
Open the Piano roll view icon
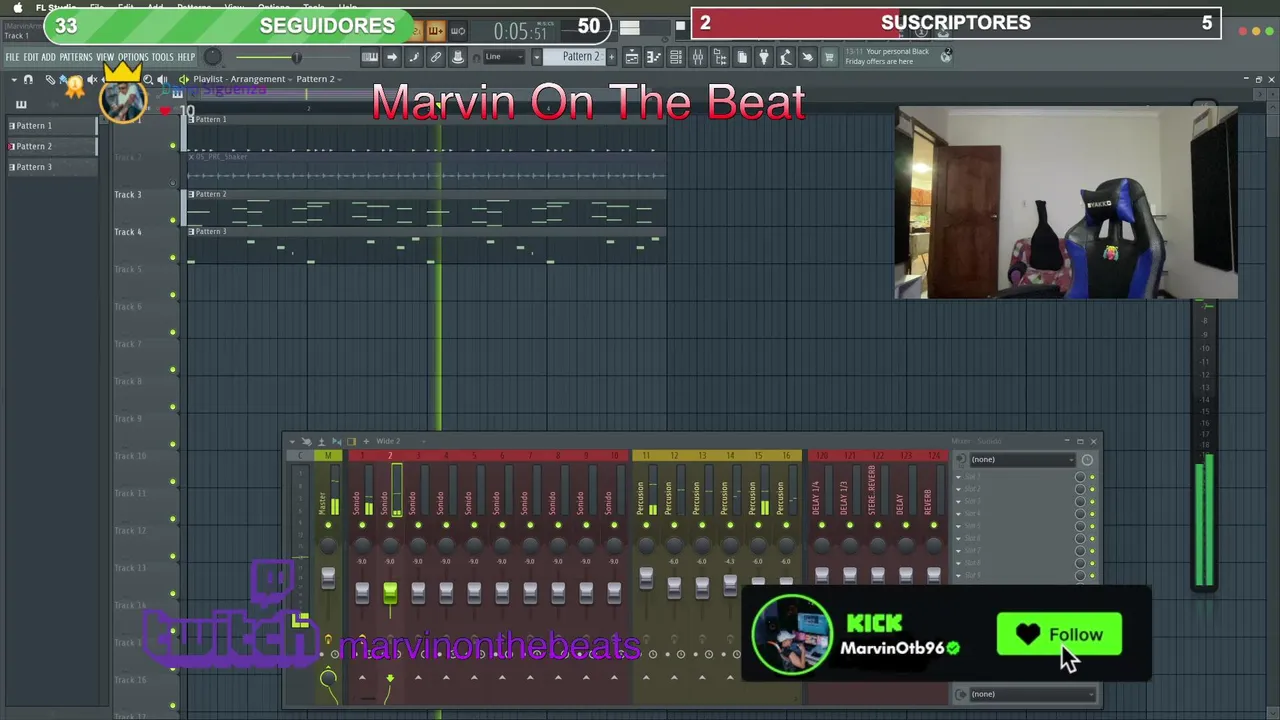tap(653, 57)
